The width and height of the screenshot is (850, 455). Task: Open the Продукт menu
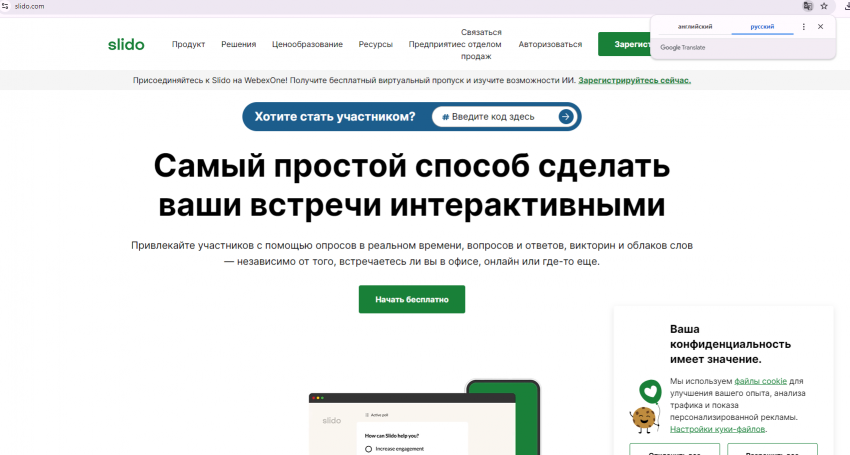point(188,44)
